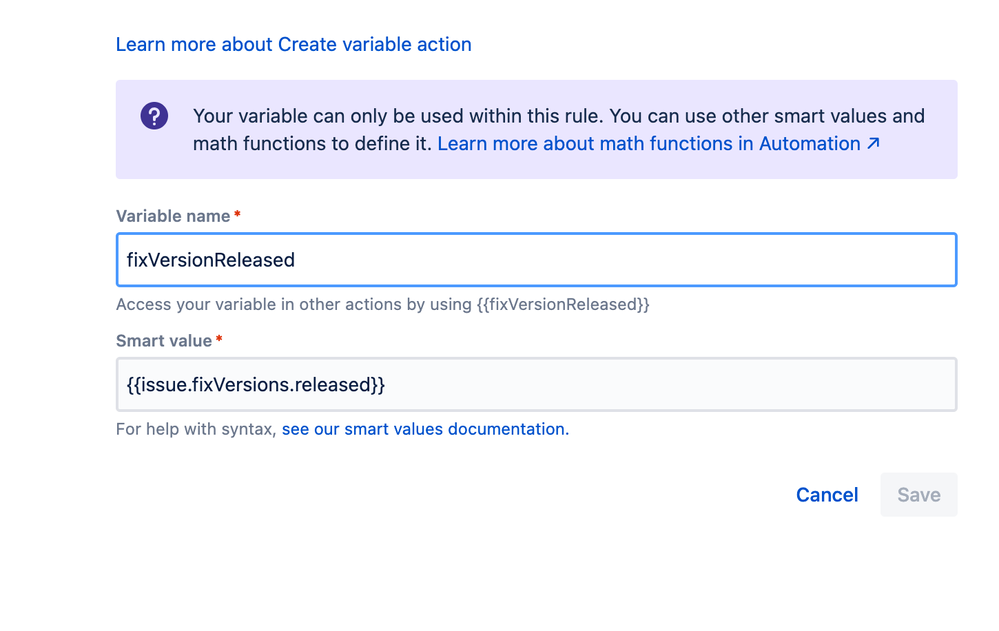The height and width of the screenshot is (631, 999).
Task: Click the "within this rule" banner text
Action: coord(538,116)
